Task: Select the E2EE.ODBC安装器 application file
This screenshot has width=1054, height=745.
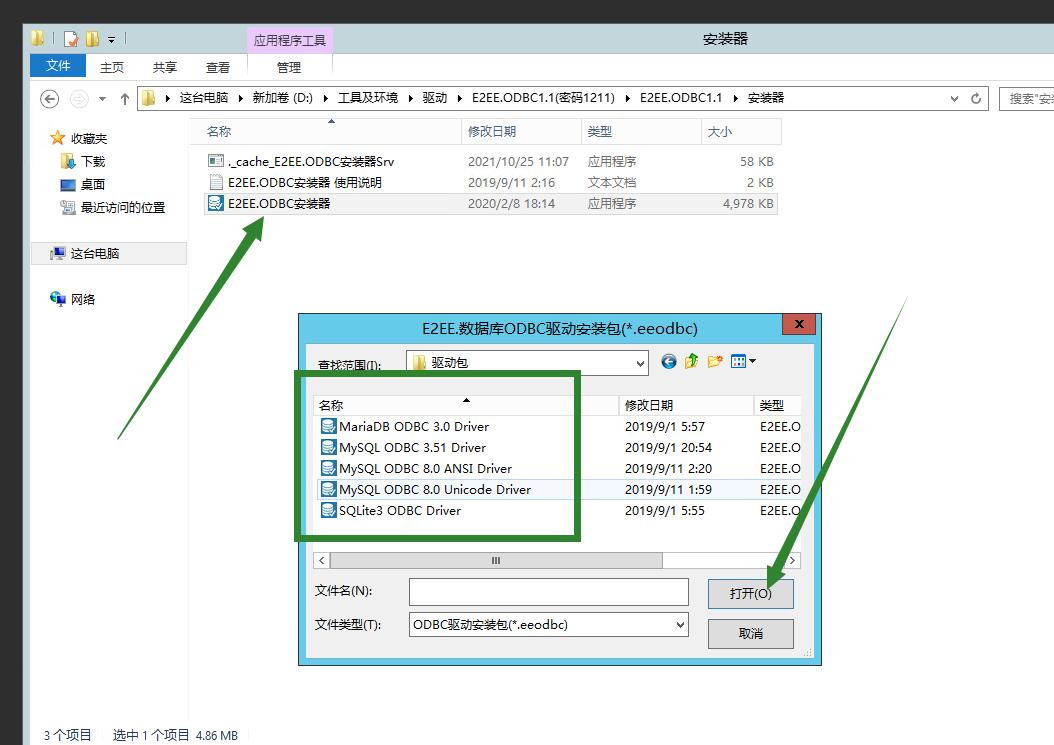Action: click(x=278, y=204)
